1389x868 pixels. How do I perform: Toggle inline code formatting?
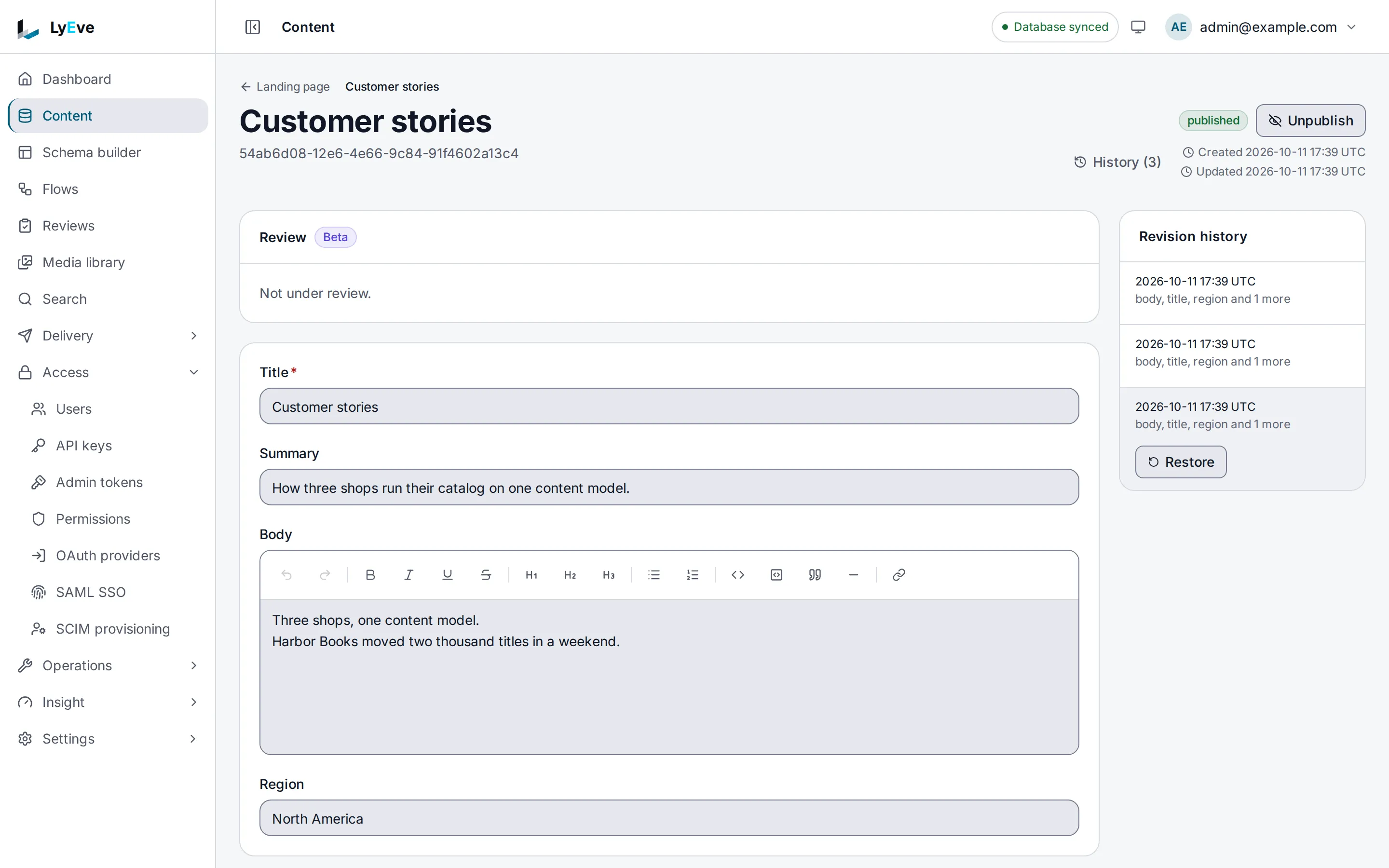[x=738, y=575]
